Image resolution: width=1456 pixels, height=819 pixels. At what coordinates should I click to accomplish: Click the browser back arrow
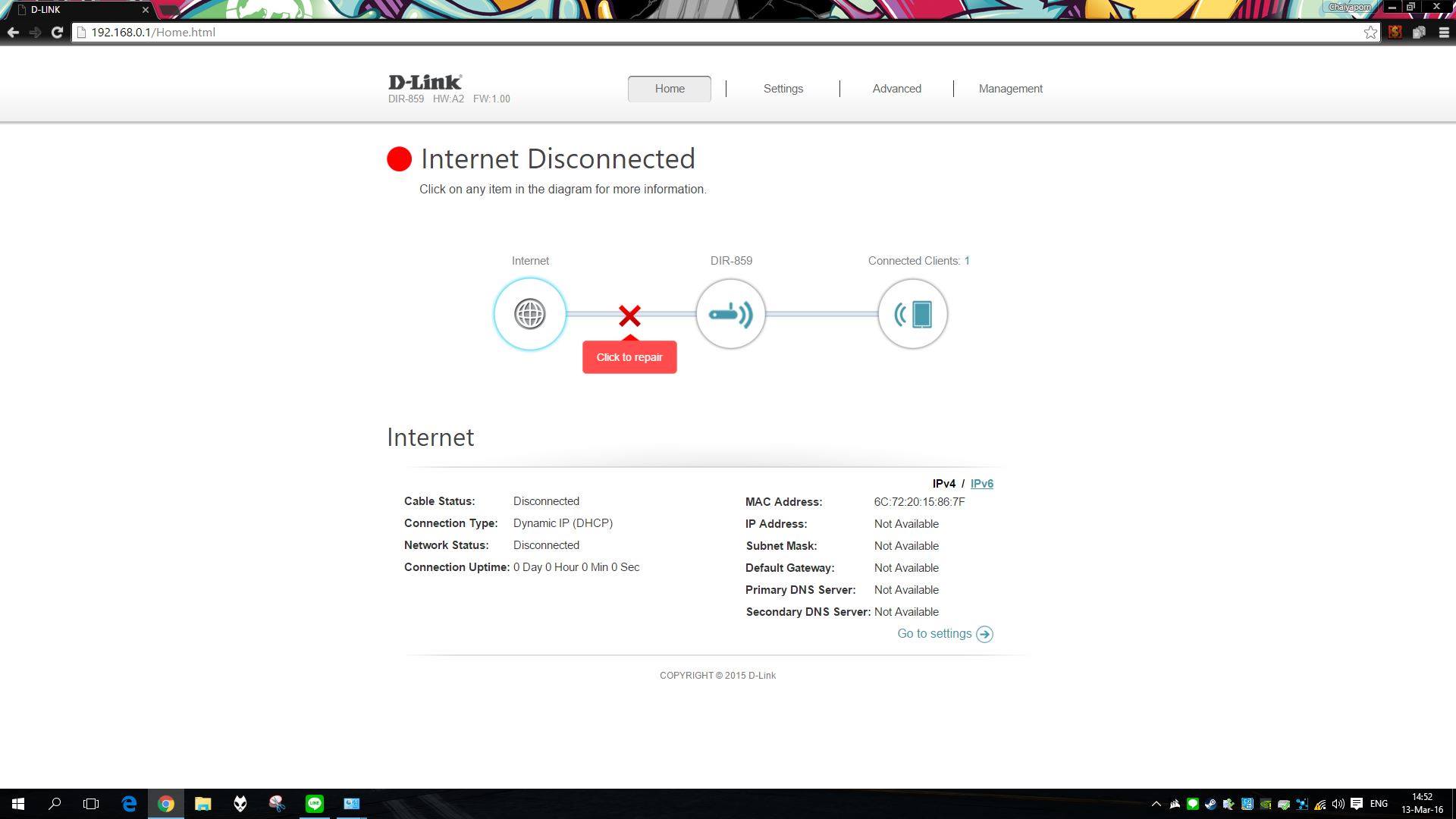coord(13,32)
